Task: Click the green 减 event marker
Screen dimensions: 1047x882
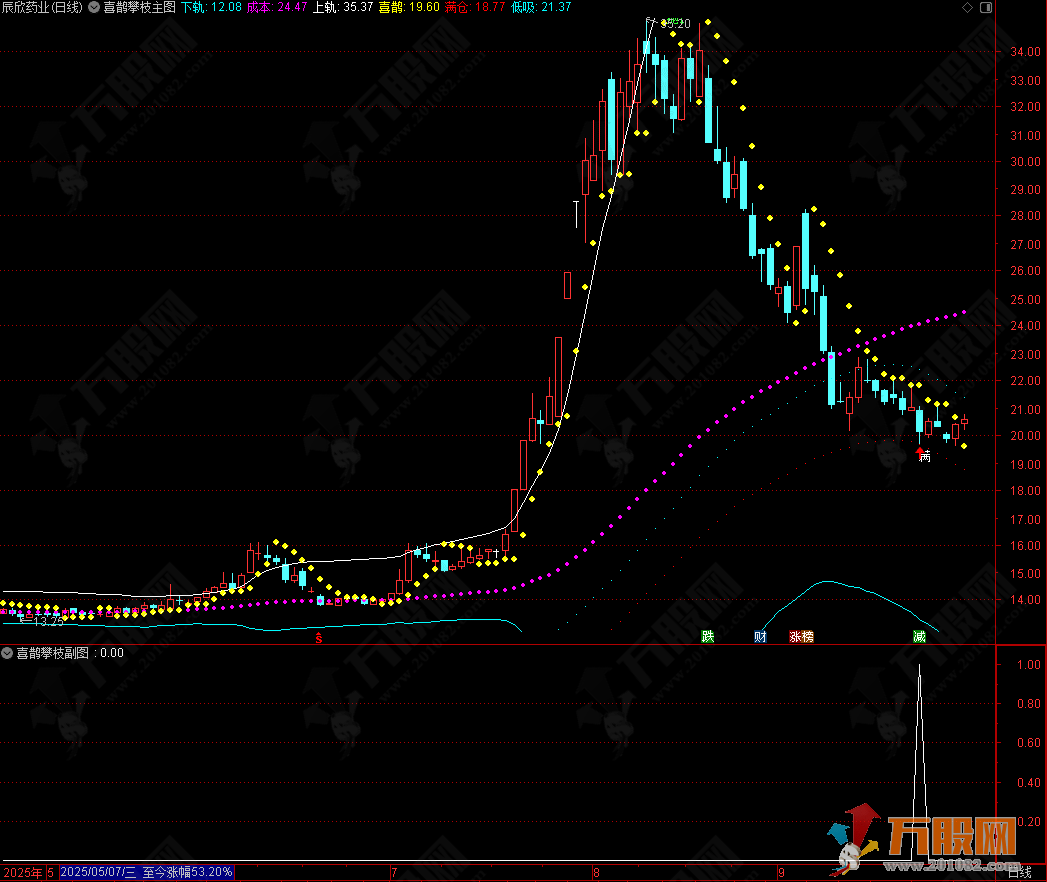Action: 919,636
